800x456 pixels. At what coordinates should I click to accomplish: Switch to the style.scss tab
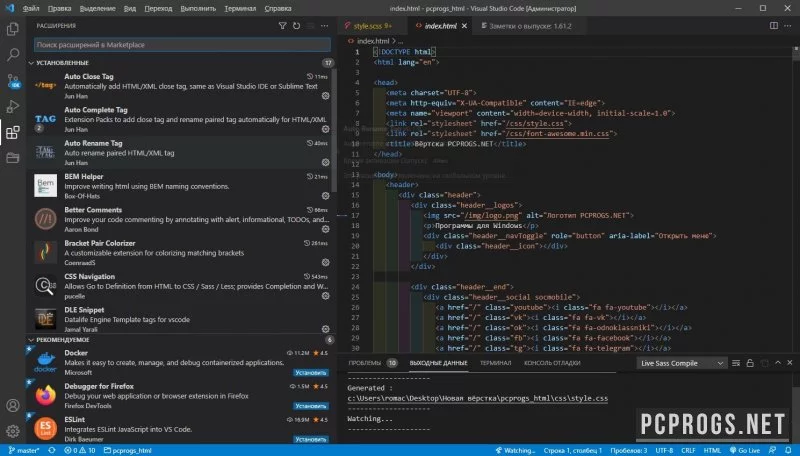(x=373, y=26)
